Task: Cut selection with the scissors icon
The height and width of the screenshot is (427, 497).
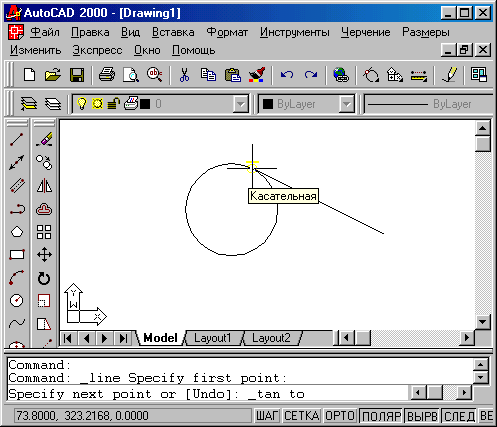Action: [184, 75]
